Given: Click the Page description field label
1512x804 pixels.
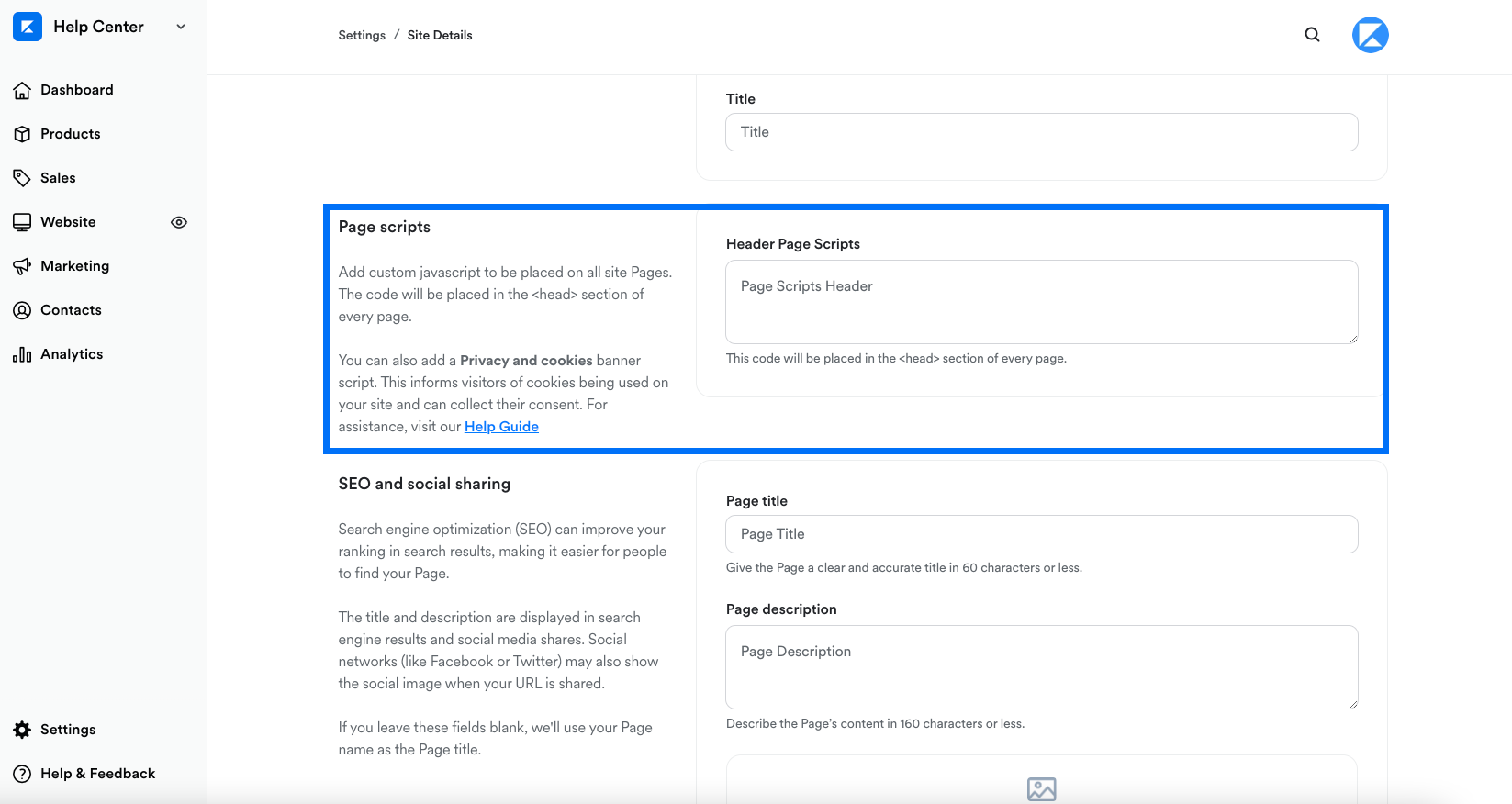Looking at the screenshot, I should click(781, 609).
